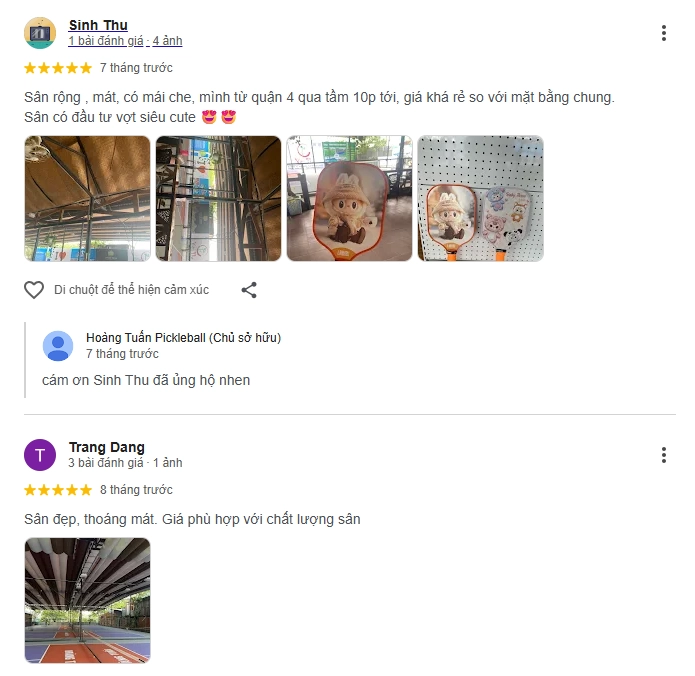This screenshot has height=676, width=695.
Task: View the second photo showing the steel frame
Action: (x=219, y=199)
